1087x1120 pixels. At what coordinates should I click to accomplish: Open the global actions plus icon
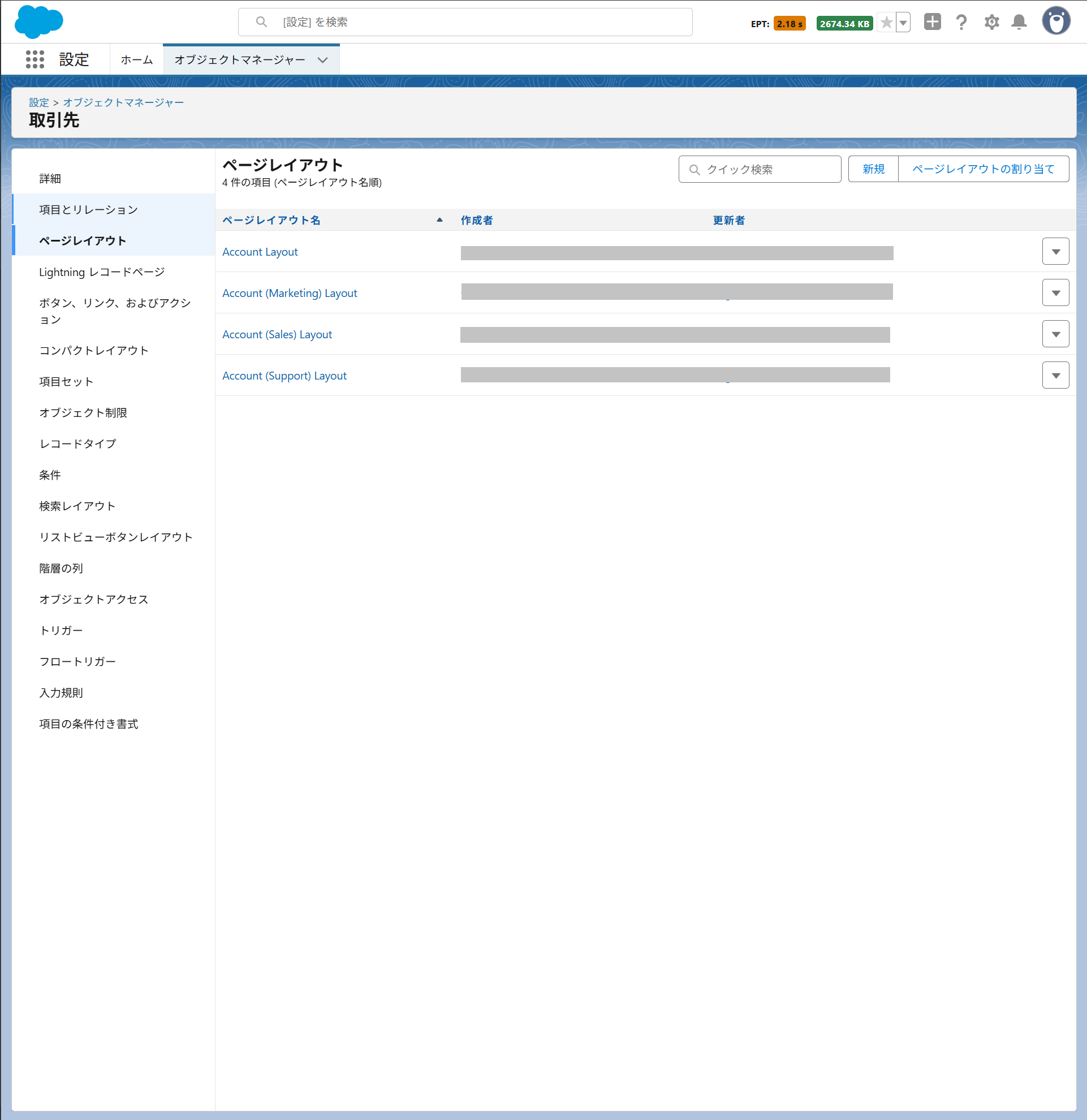tap(931, 22)
